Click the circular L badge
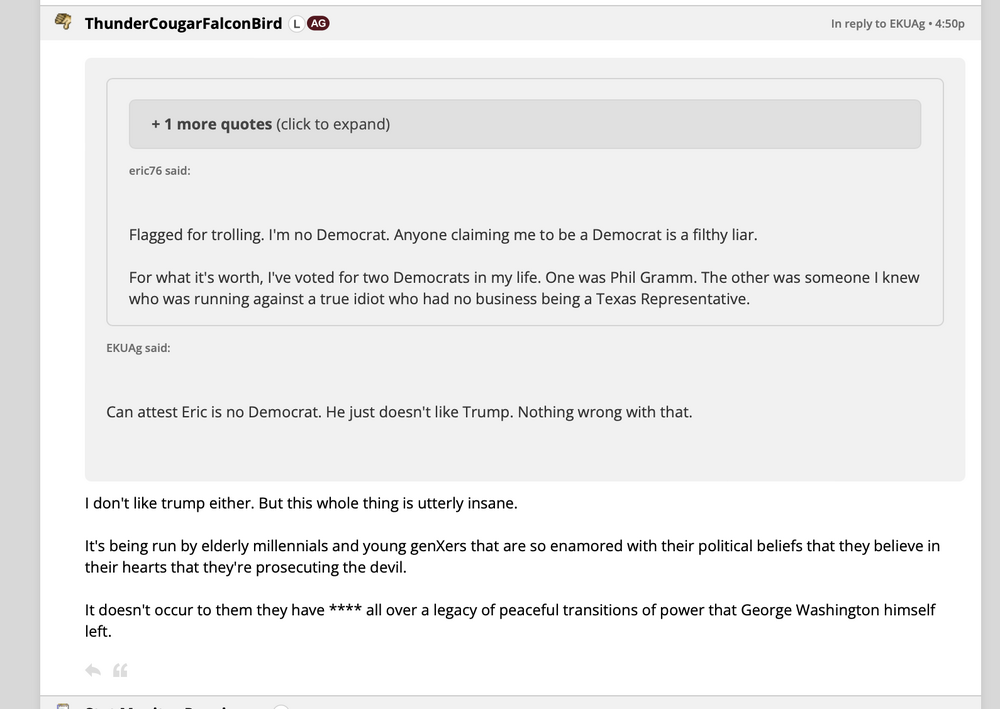The image size is (1000, 709). [296, 23]
